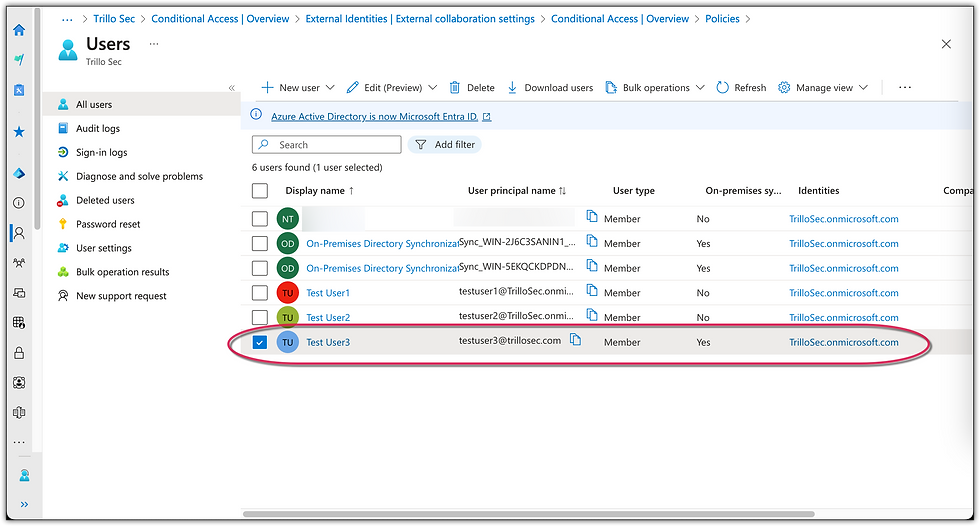Click the info icon in the Entra ID banner
The width and height of the screenshot is (980, 526).
coord(256,114)
